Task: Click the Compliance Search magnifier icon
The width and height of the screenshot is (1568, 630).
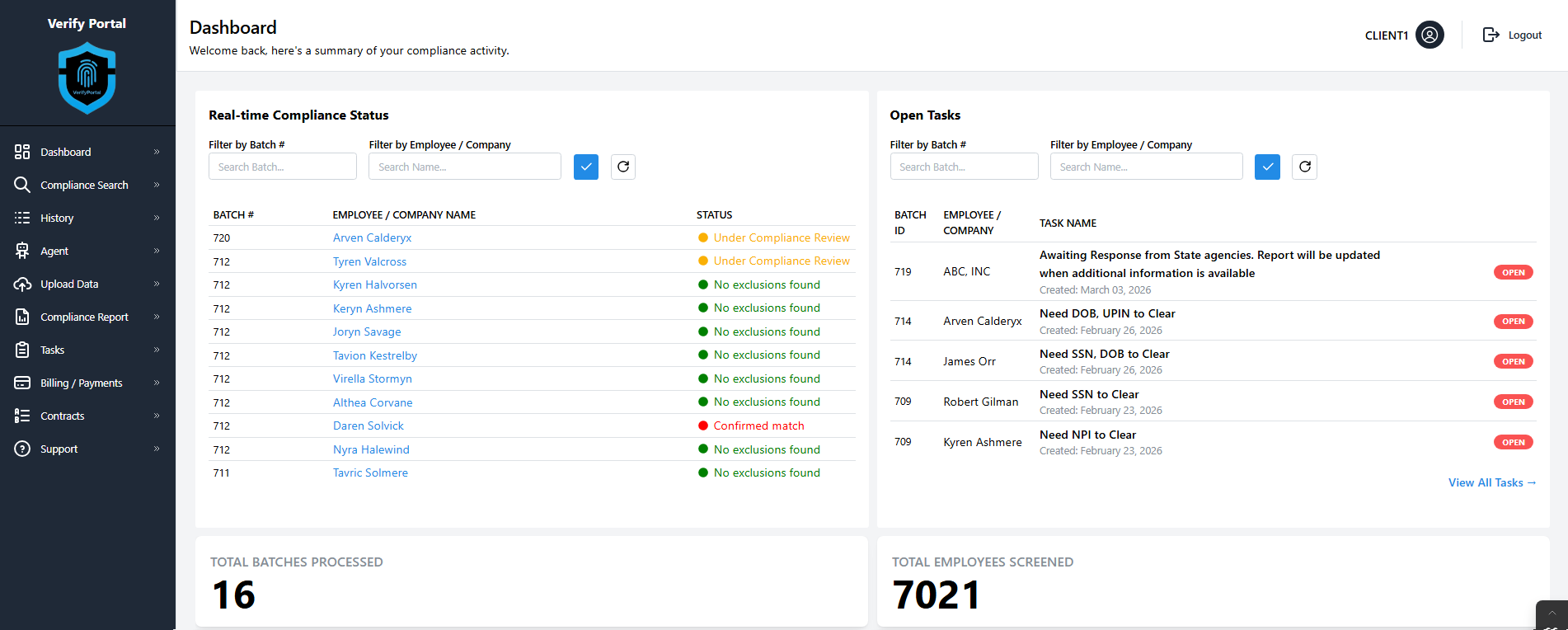Action: click(x=22, y=185)
